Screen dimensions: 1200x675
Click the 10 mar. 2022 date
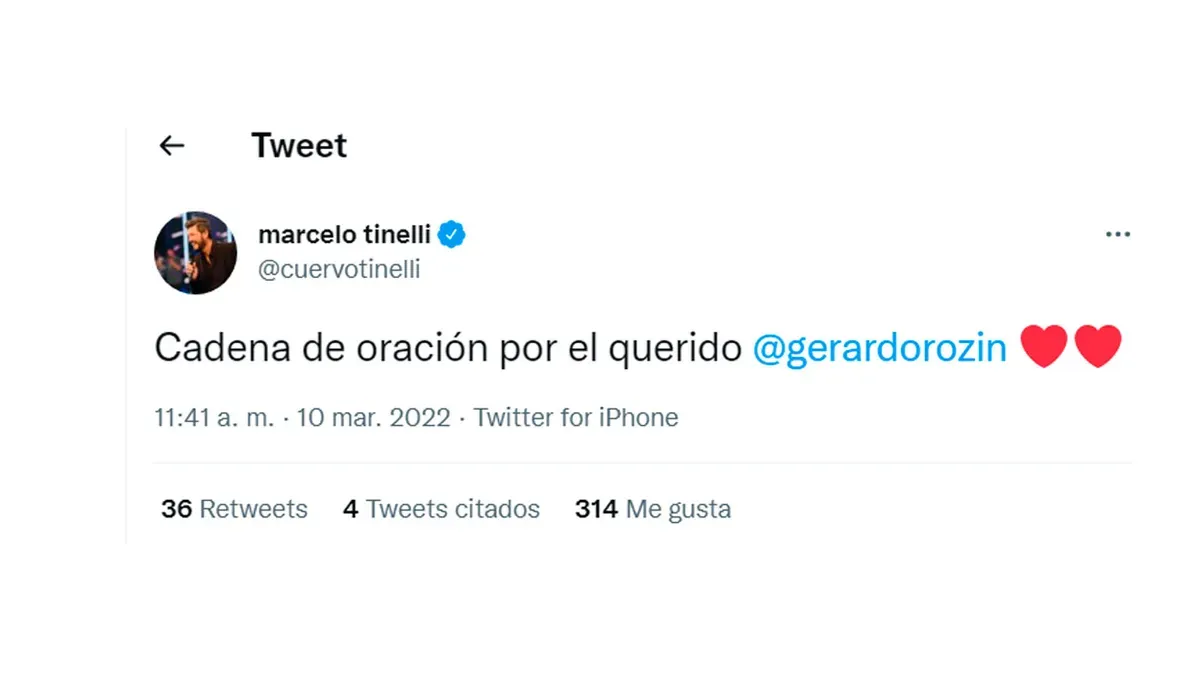[x=374, y=417]
